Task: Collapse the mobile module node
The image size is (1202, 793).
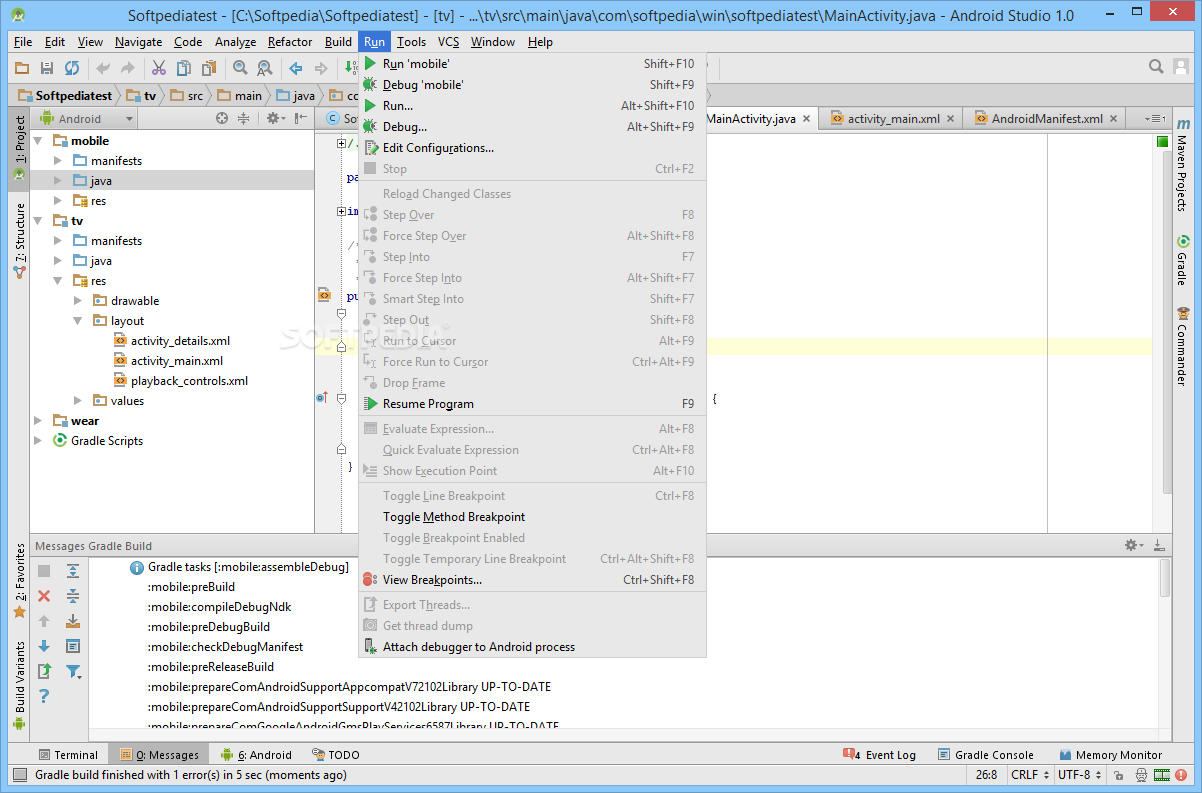Action: (x=39, y=141)
